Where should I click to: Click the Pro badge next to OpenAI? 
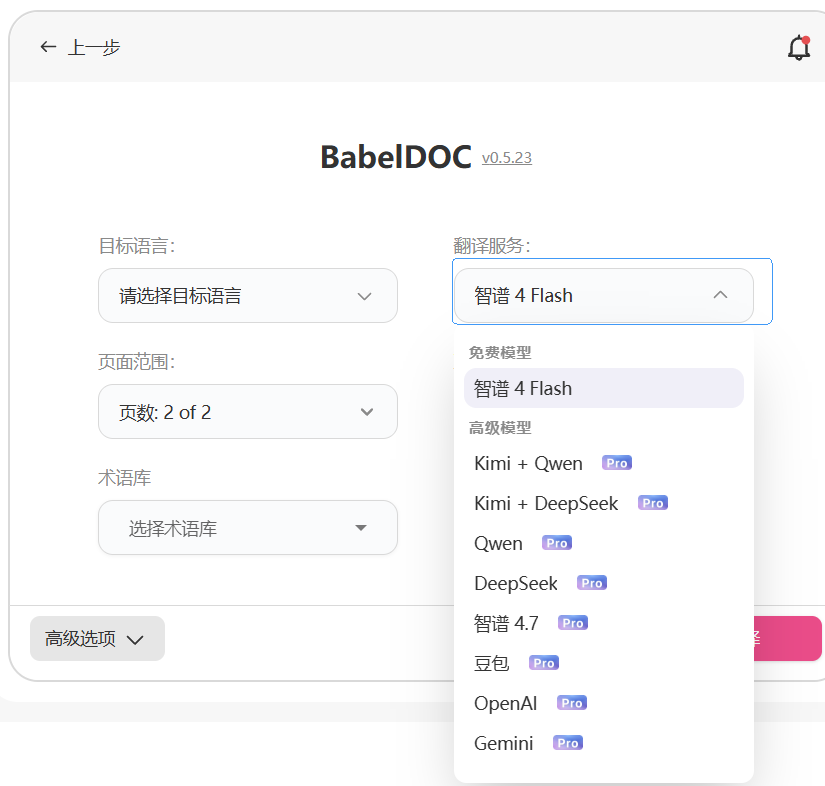(x=571, y=703)
